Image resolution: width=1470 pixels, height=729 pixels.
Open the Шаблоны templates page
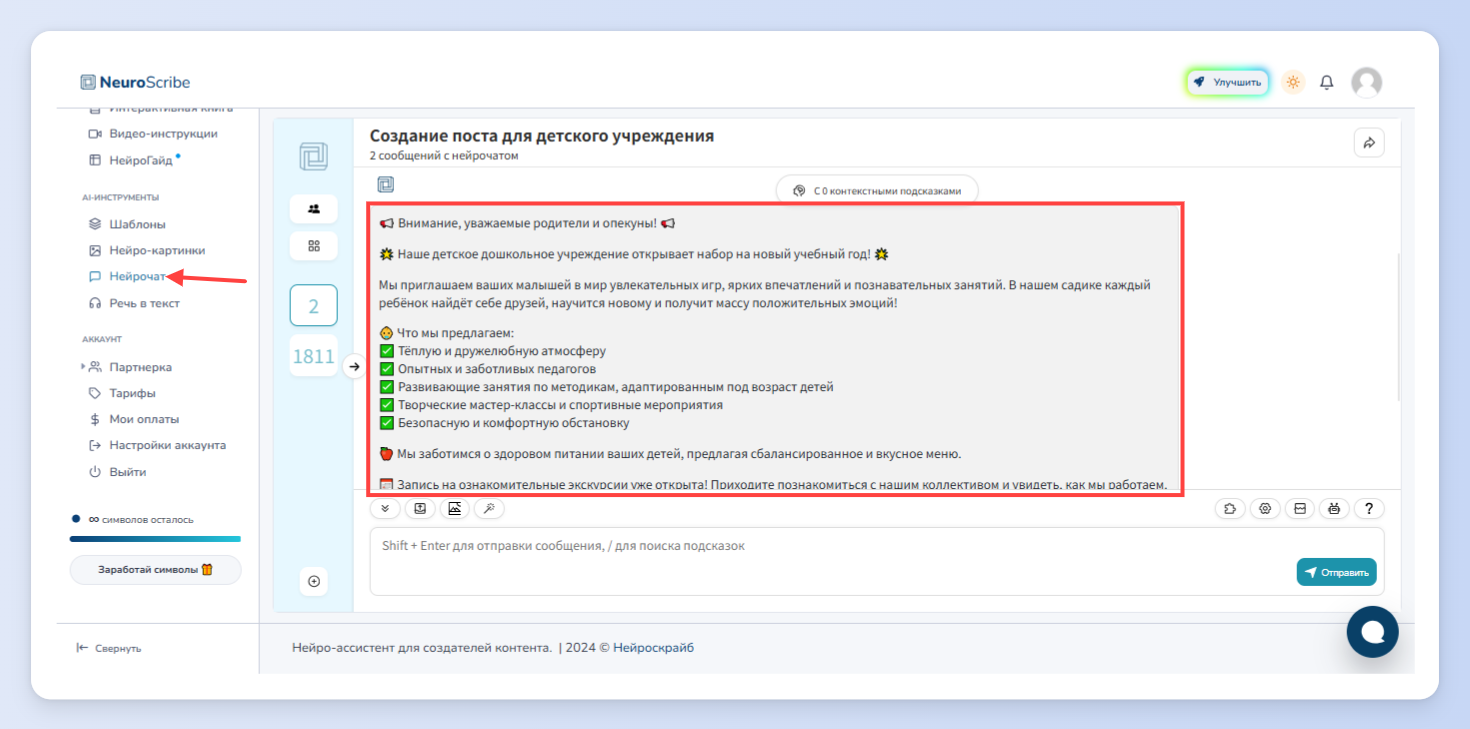click(x=127, y=225)
